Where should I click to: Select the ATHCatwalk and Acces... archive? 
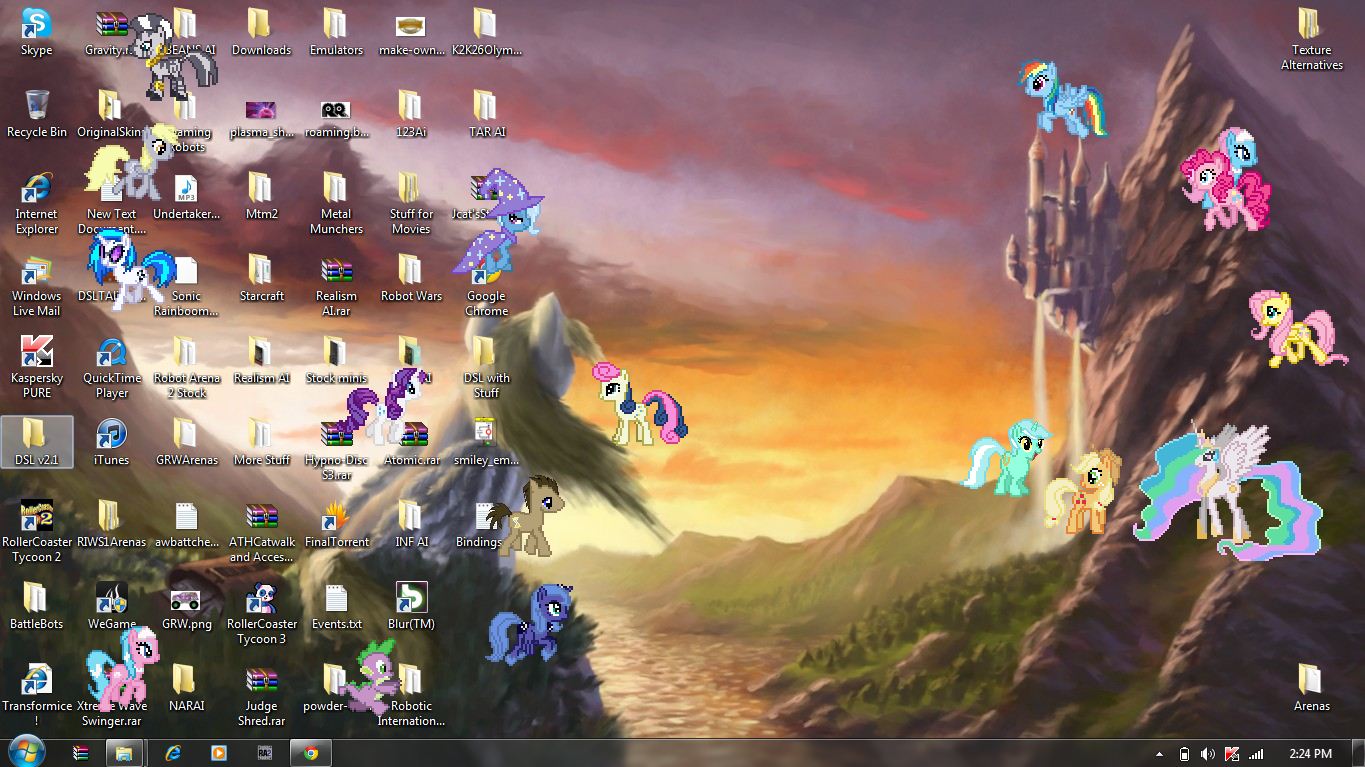(261, 531)
